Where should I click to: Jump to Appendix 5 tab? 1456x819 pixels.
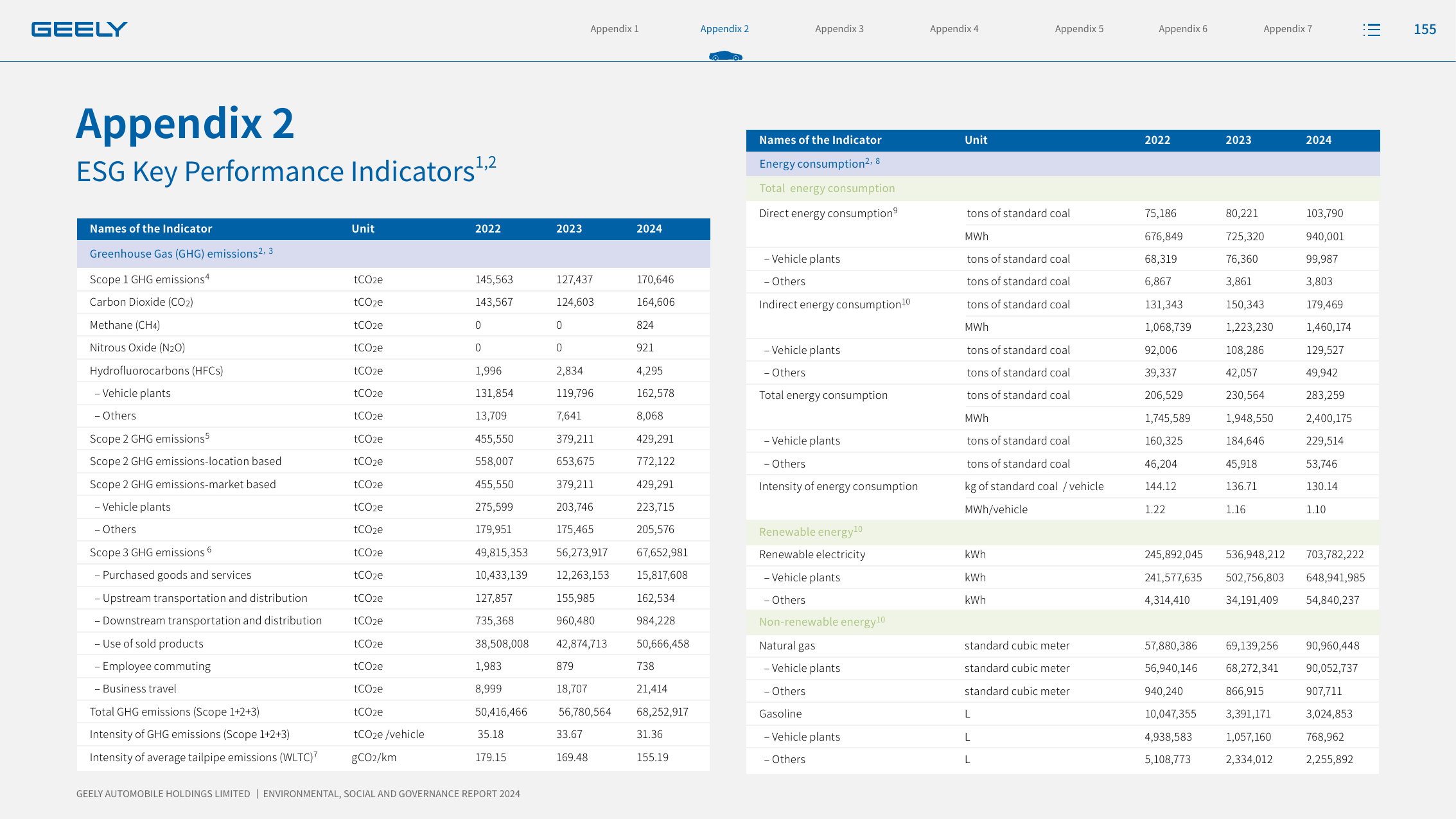[1079, 29]
